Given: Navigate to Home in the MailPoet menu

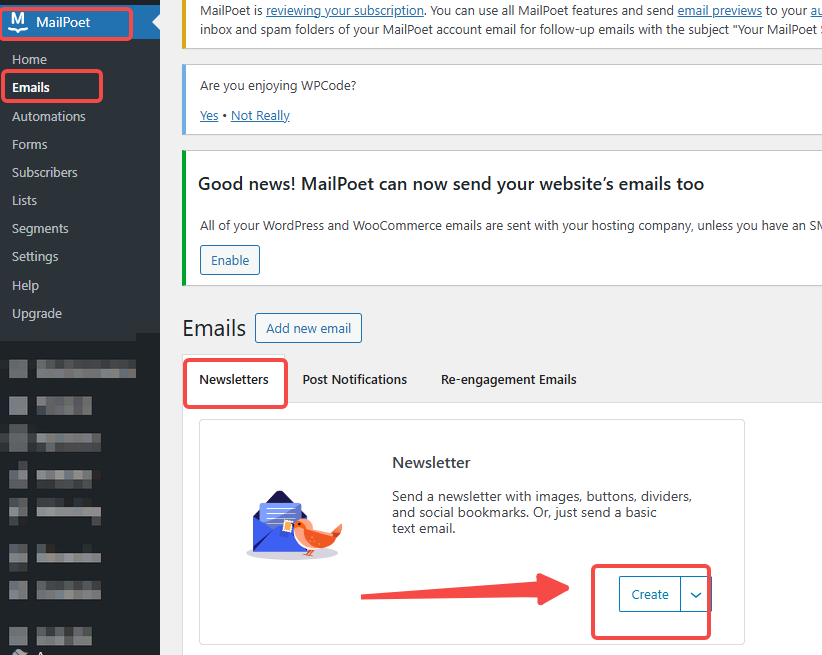Looking at the screenshot, I should 29,59.
